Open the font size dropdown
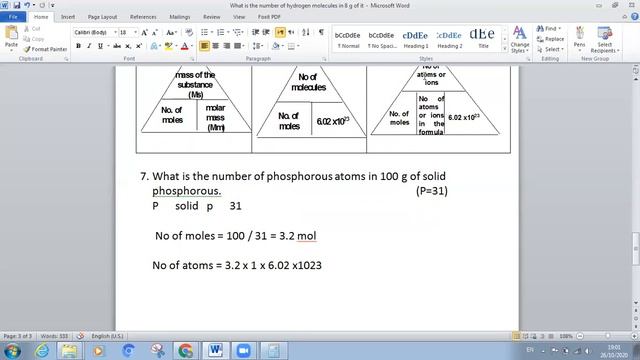640x360 pixels. tap(135, 32)
